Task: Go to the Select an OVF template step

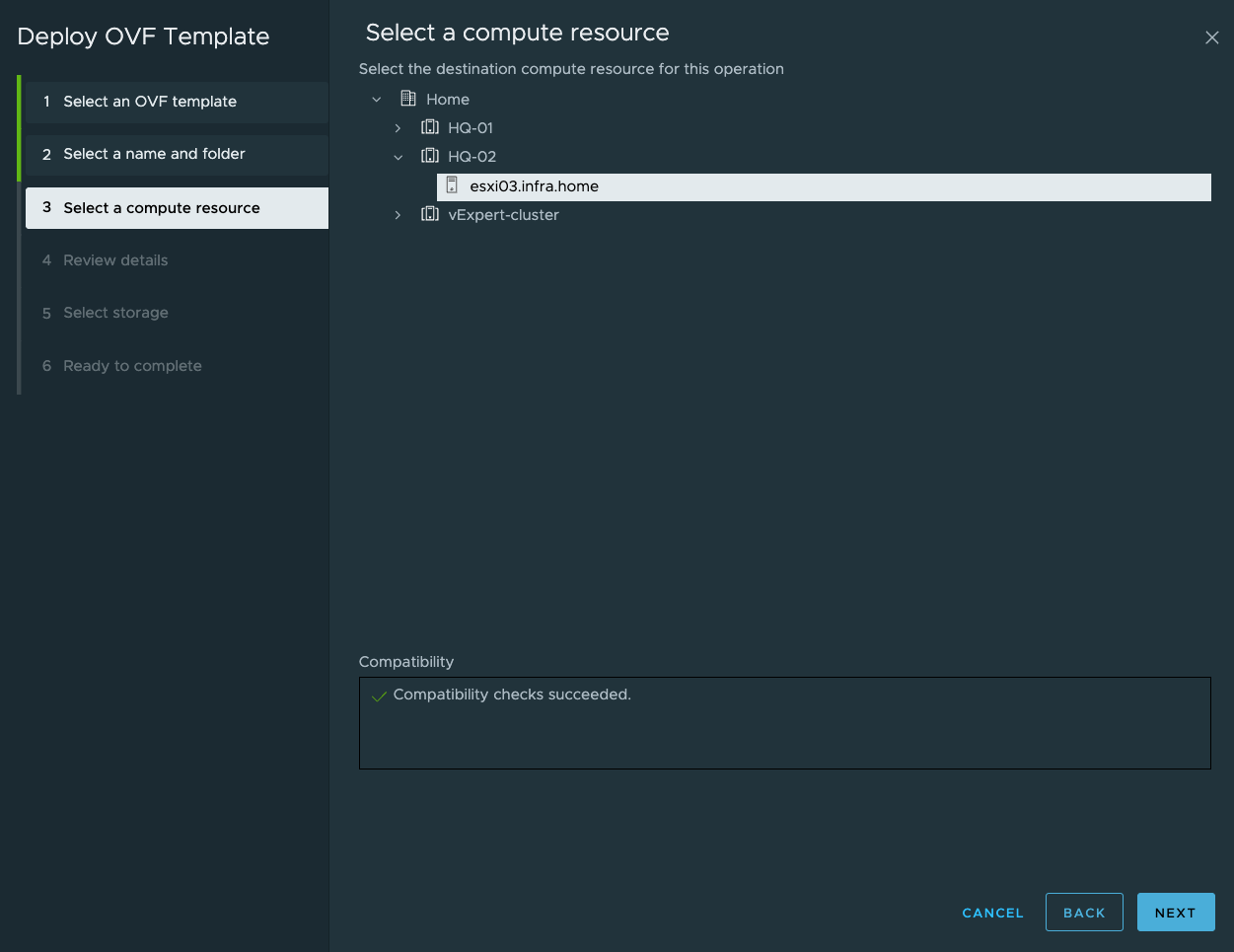Action: (150, 102)
